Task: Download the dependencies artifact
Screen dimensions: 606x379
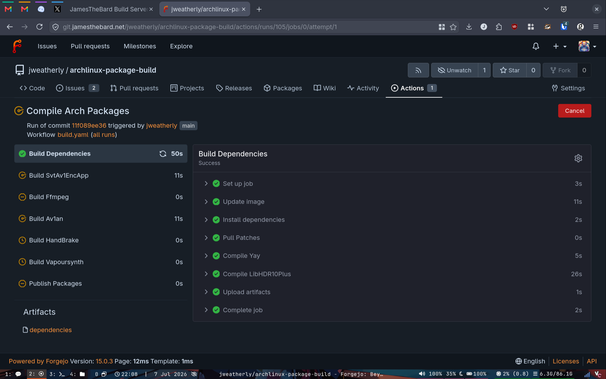Action: pyautogui.click(x=51, y=330)
